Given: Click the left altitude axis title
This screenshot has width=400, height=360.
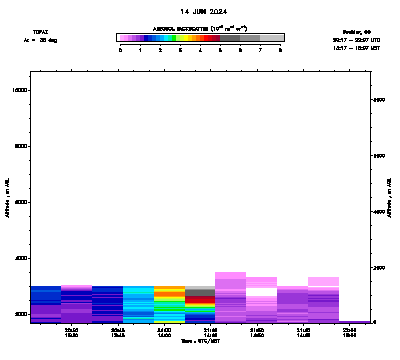Looking at the screenshot, I should tap(7, 198).
